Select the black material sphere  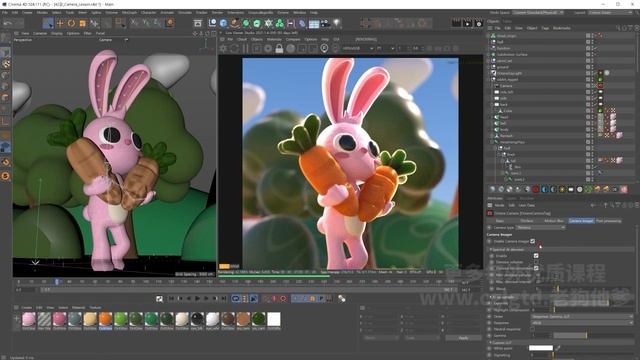(197, 319)
